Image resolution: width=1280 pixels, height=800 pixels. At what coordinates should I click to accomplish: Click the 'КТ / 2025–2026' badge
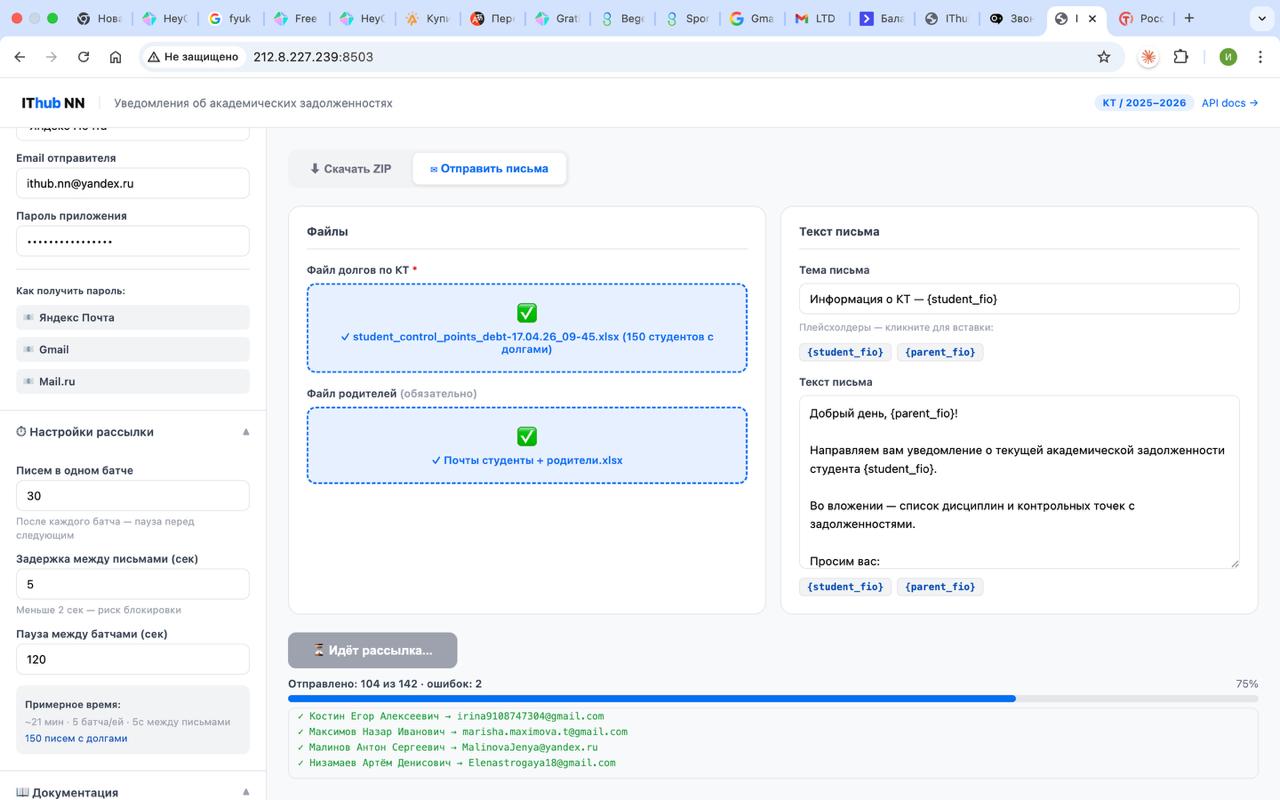pyautogui.click(x=1144, y=103)
